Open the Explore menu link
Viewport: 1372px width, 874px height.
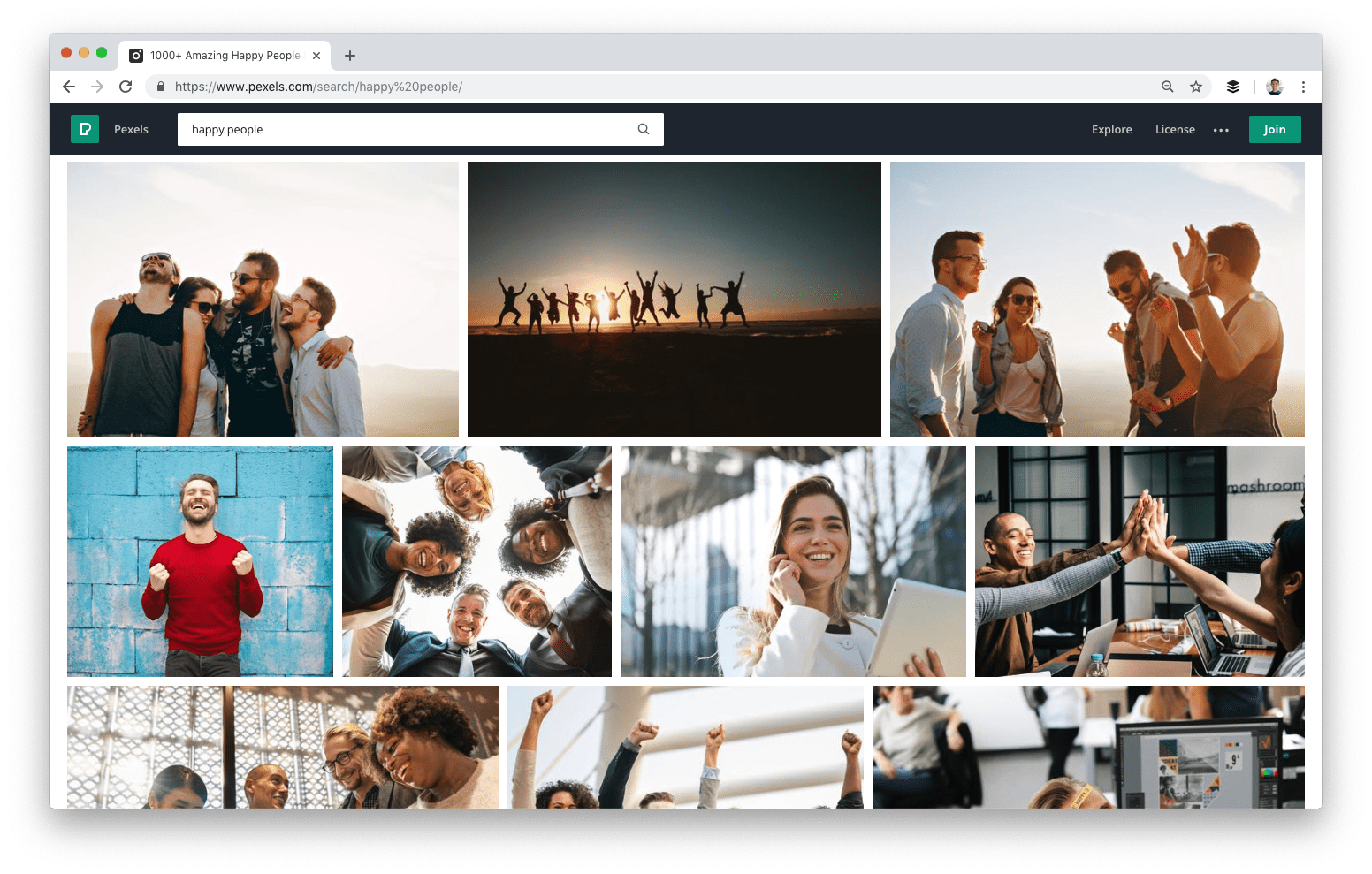[x=1111, y=129]
